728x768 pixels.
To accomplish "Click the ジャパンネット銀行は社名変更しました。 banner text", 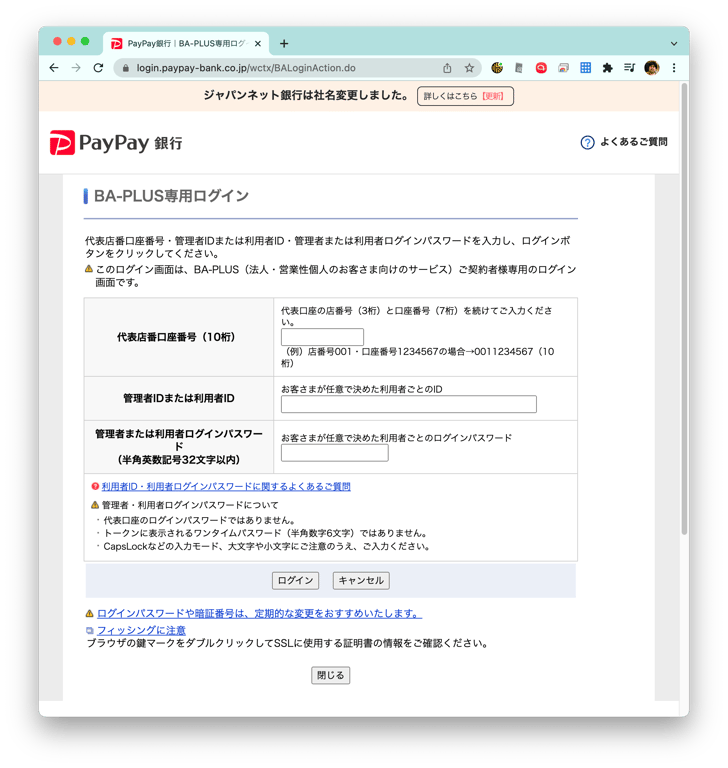I will (306, 96).
